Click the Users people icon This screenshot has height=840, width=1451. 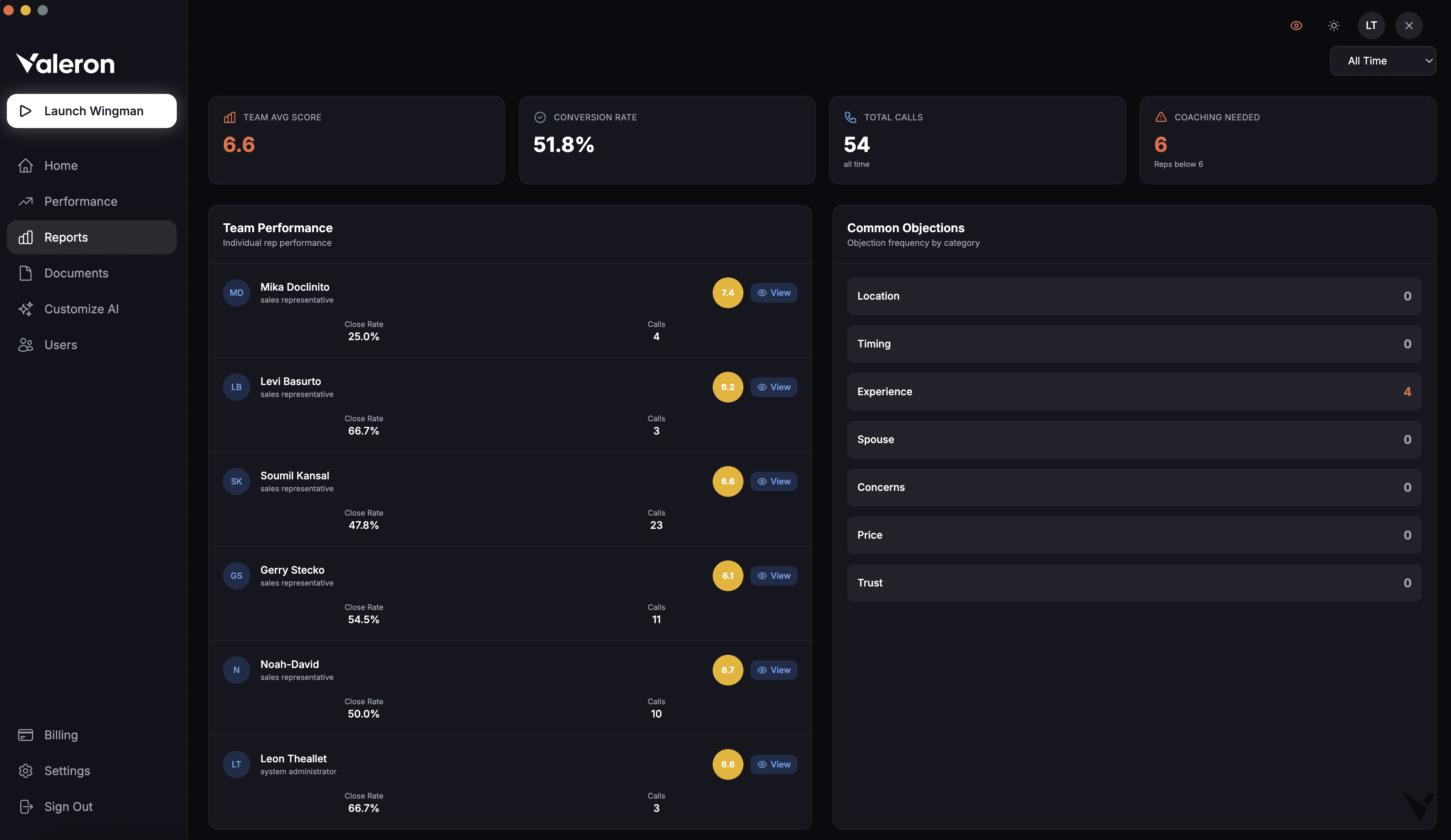[25, 345]
